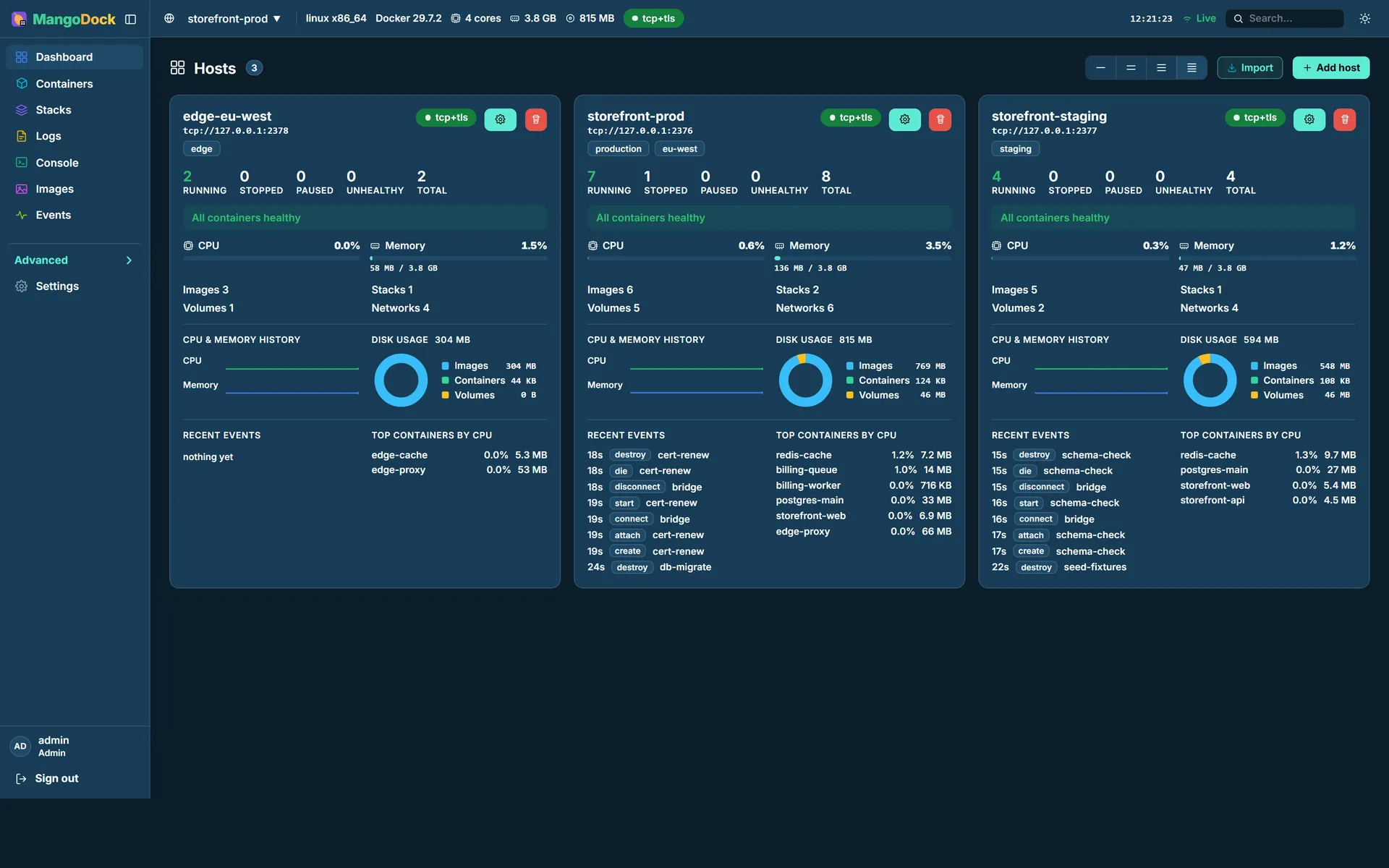Image resolution: width=1389 pixels, height=868 pixels.
Task: Select postgres-main in storefront-staging top containers
Action: point(1213,470)
